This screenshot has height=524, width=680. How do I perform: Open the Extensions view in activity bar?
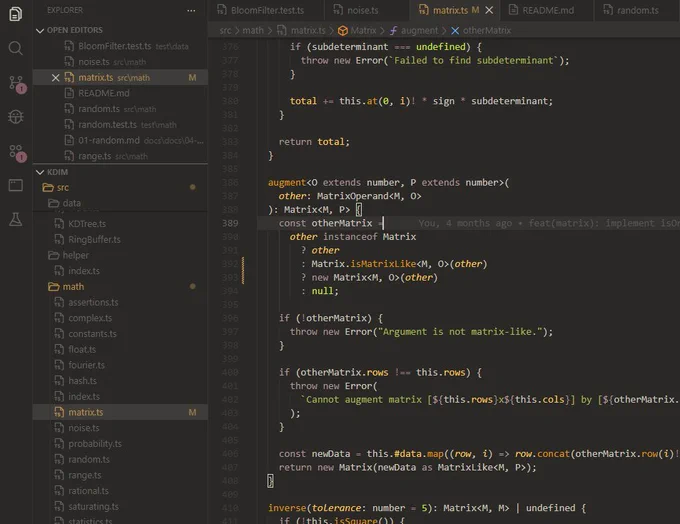(x=16, y=153)
